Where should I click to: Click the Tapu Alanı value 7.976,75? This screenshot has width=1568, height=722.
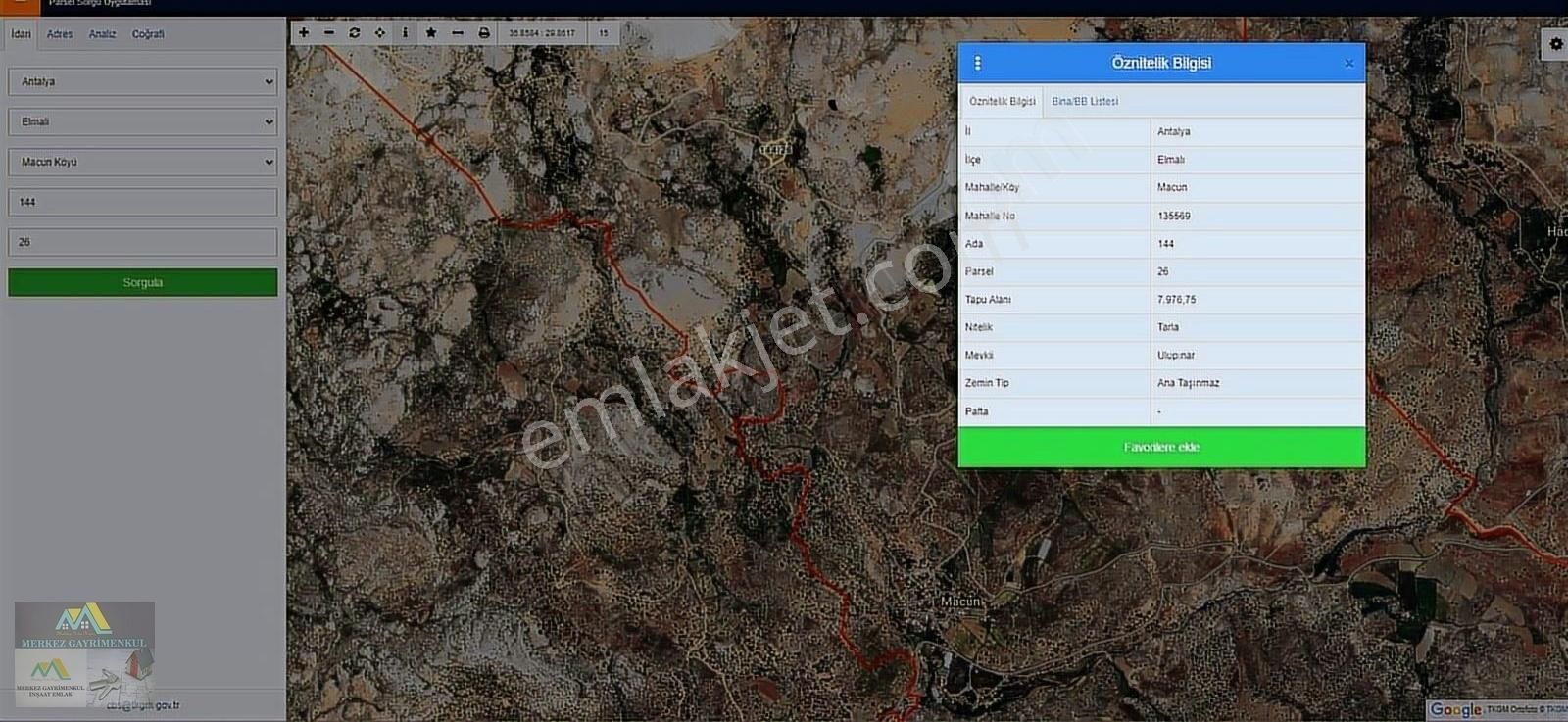point(1176,300)
